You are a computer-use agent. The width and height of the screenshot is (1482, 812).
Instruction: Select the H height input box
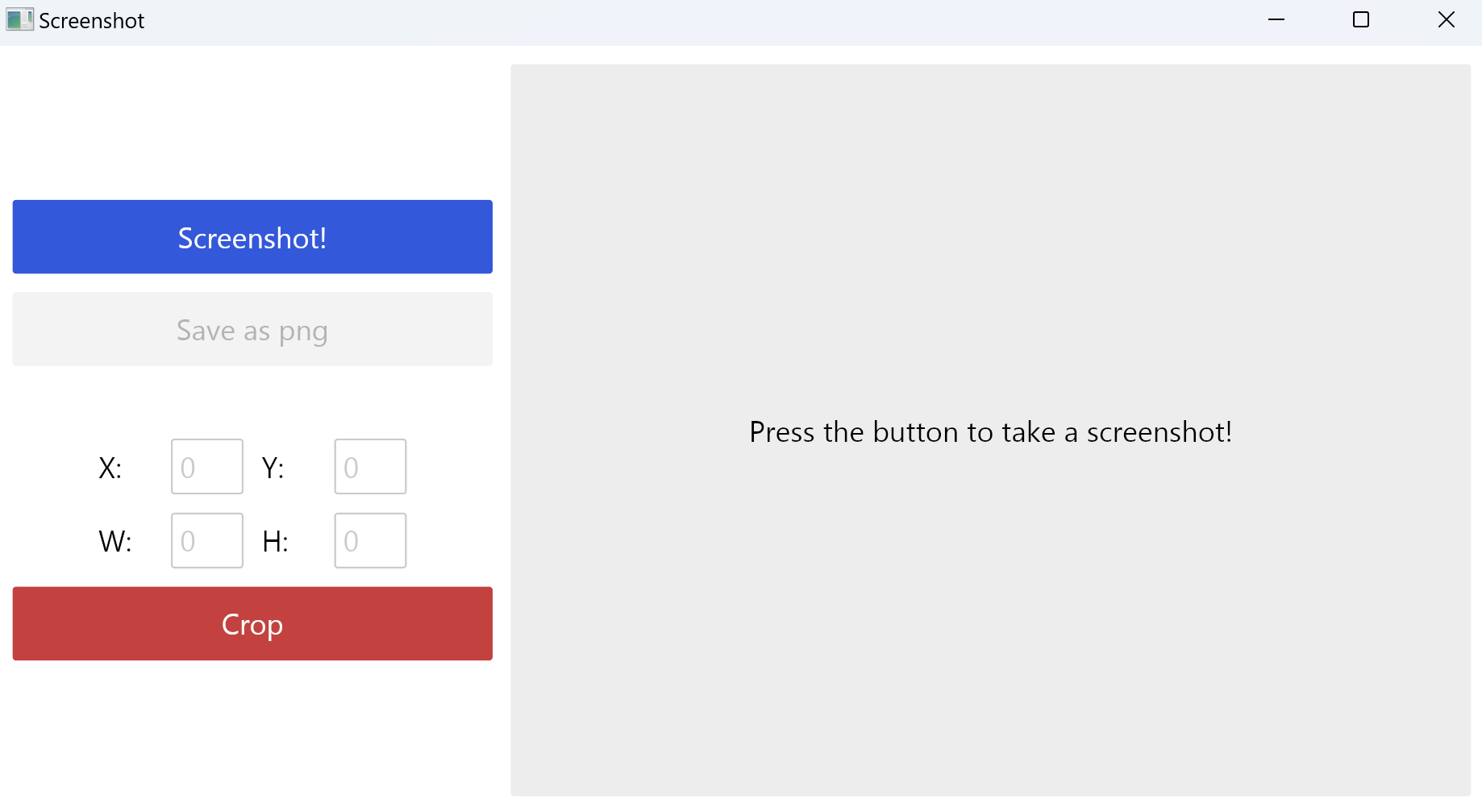click(370, 540)
